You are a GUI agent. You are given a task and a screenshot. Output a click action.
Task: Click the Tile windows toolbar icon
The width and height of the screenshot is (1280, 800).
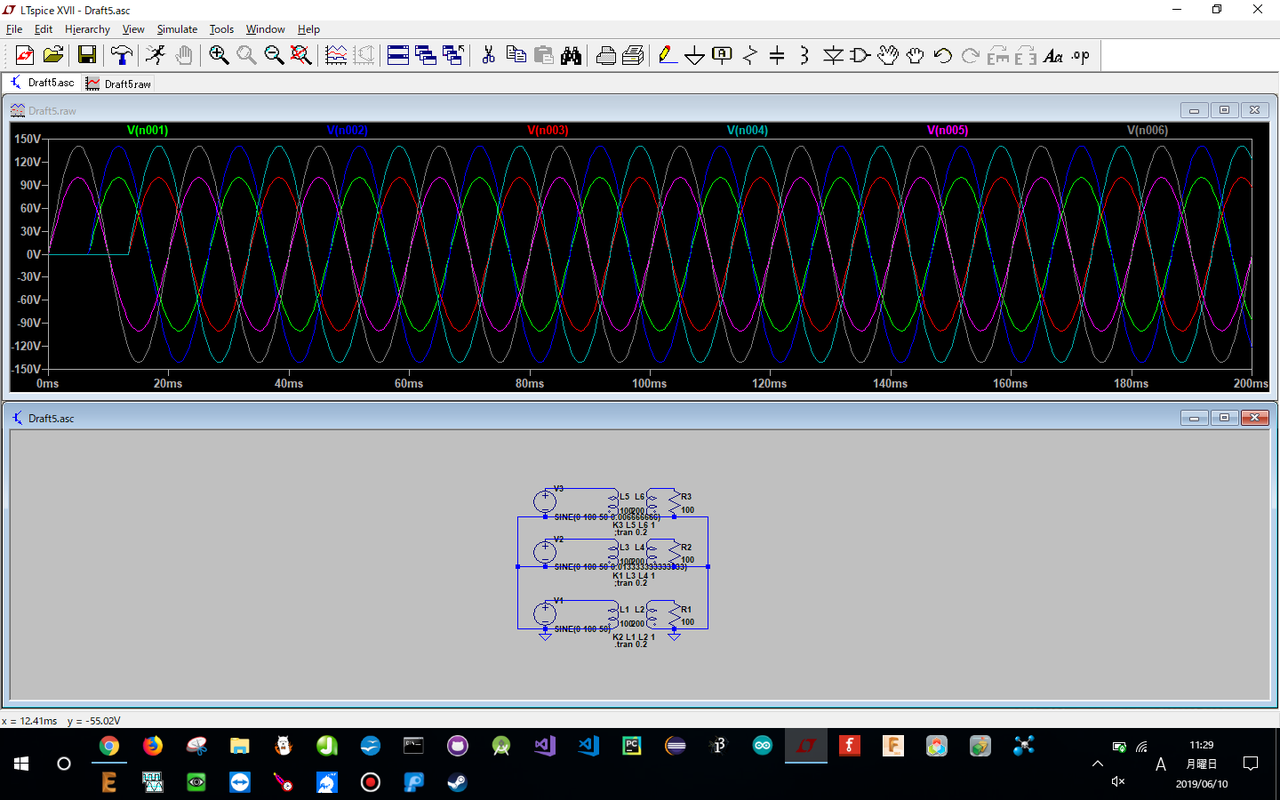point(398,55)
